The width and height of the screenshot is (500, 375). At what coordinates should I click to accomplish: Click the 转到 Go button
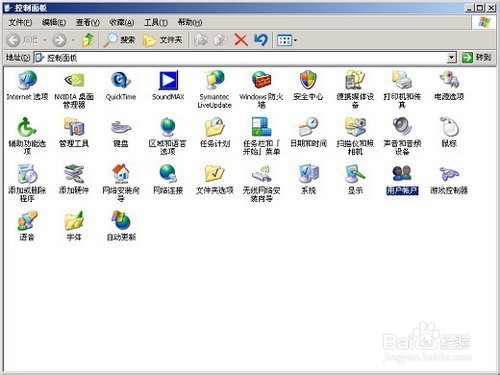click(x=476, y=57)
